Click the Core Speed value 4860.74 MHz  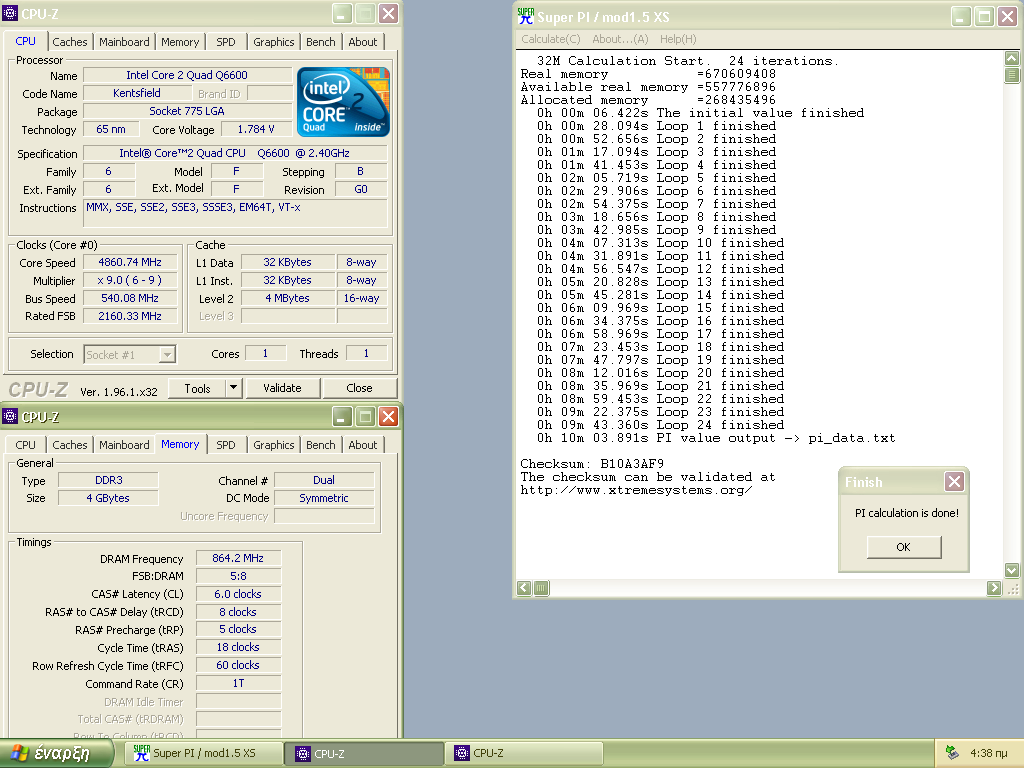129,263
